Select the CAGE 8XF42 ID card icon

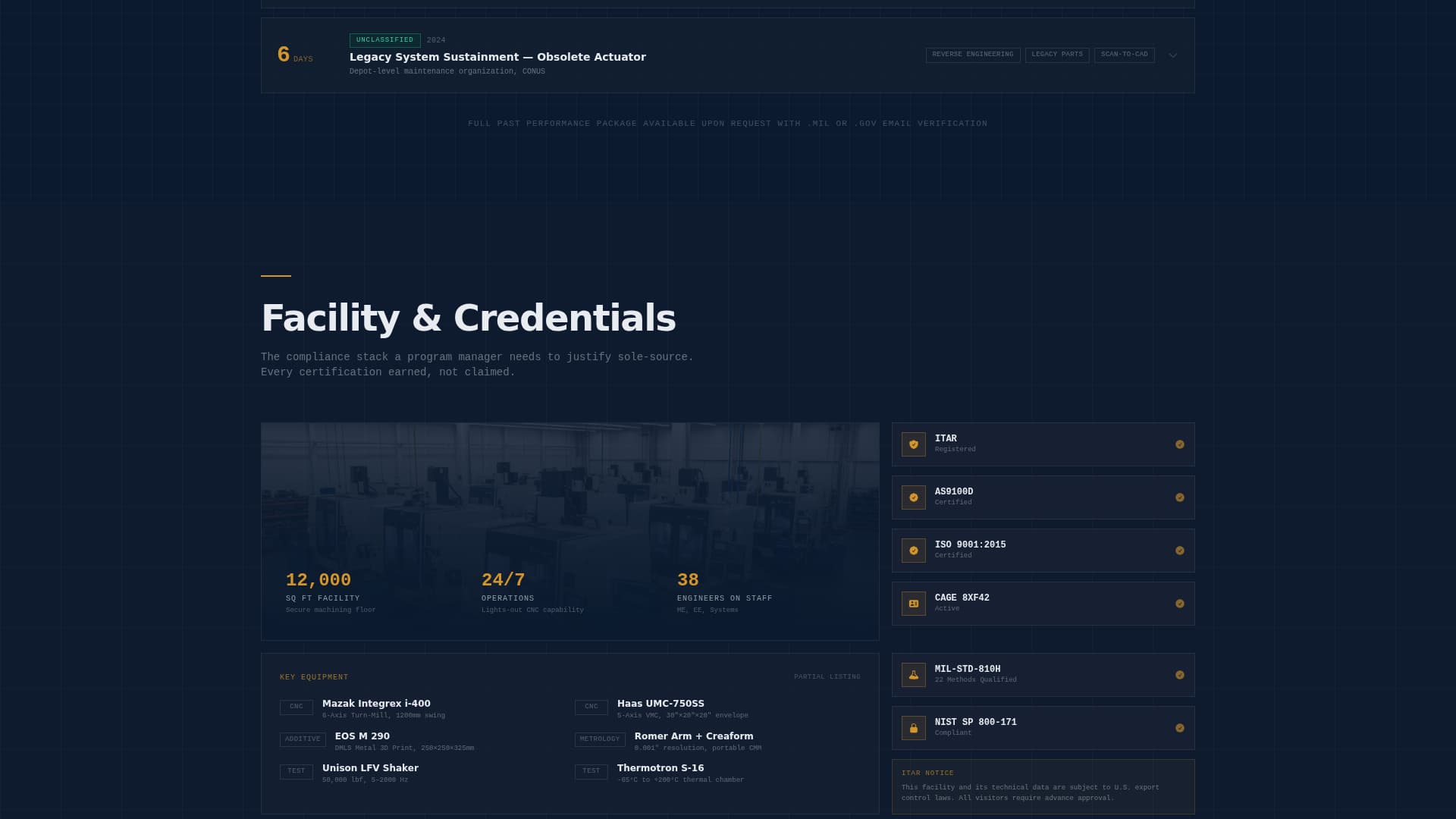pos(913,604)
